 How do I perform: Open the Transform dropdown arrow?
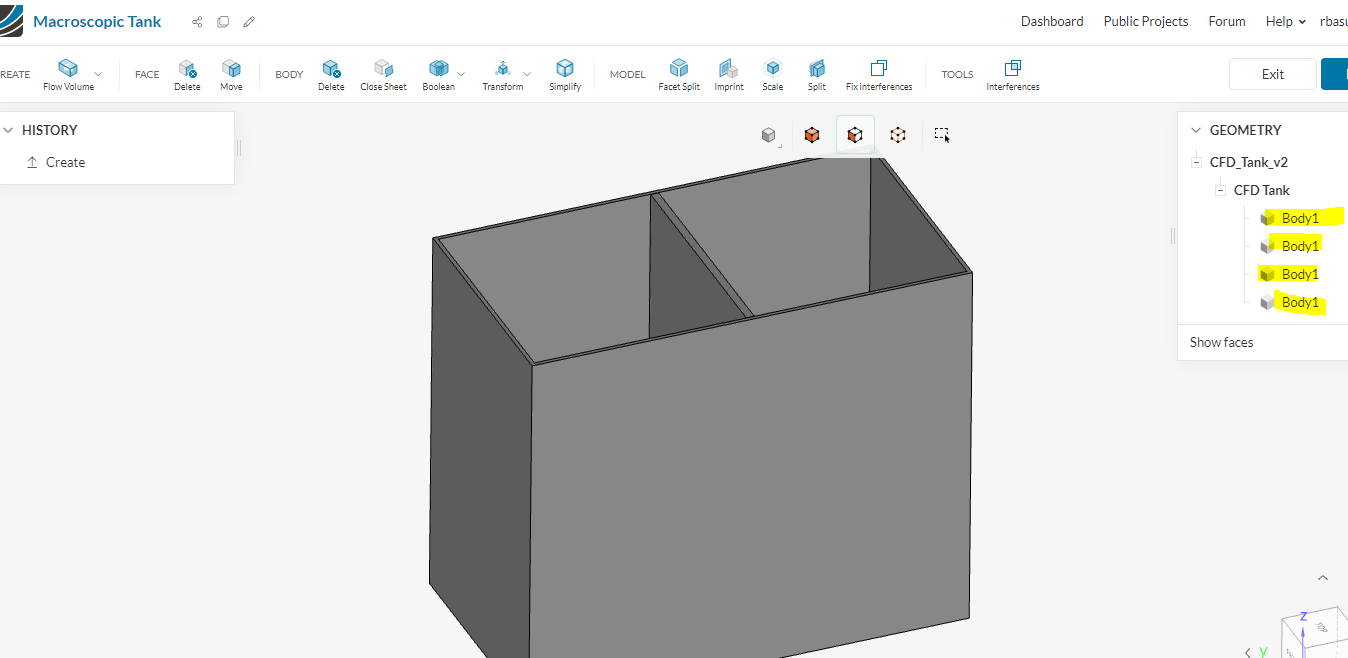(x=527, y=73)
